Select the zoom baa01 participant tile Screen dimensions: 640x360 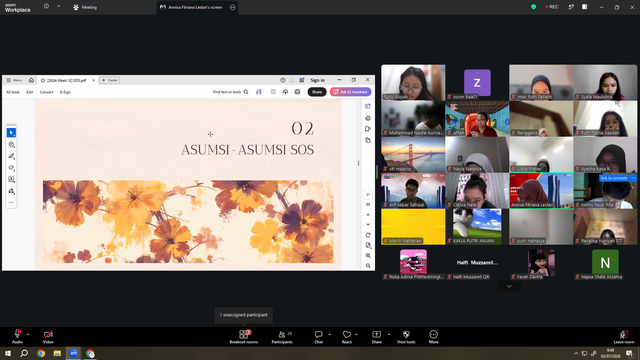pyautogui.click(x=477, y=83)
